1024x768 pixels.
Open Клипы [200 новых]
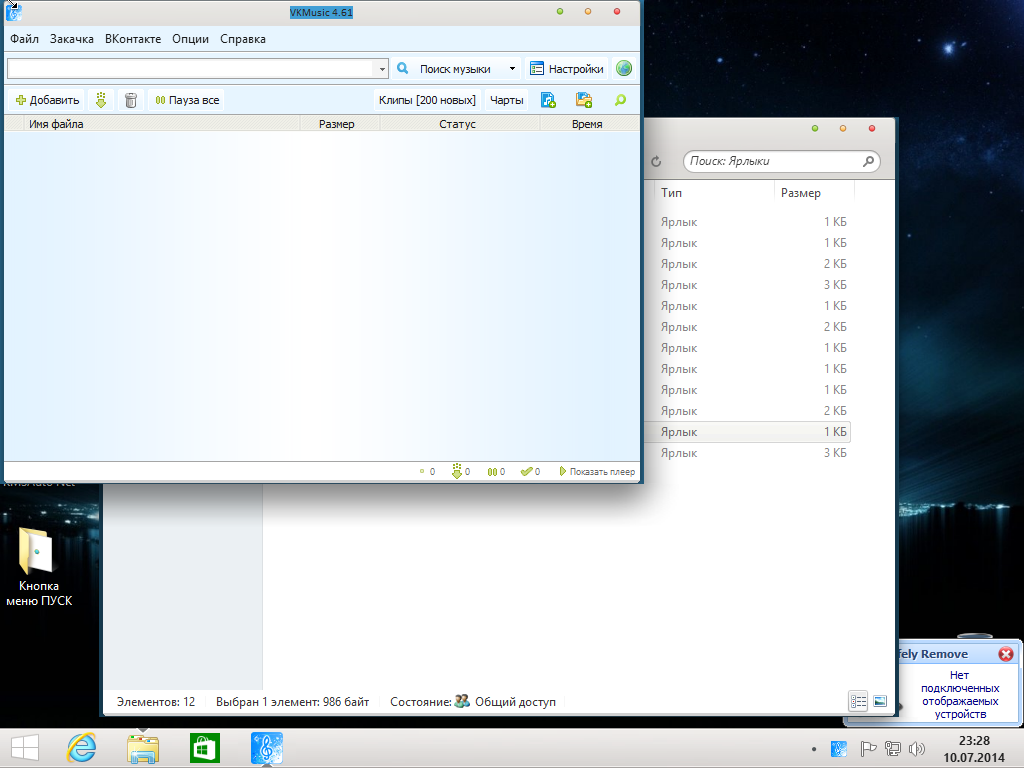tap(427, 100)
